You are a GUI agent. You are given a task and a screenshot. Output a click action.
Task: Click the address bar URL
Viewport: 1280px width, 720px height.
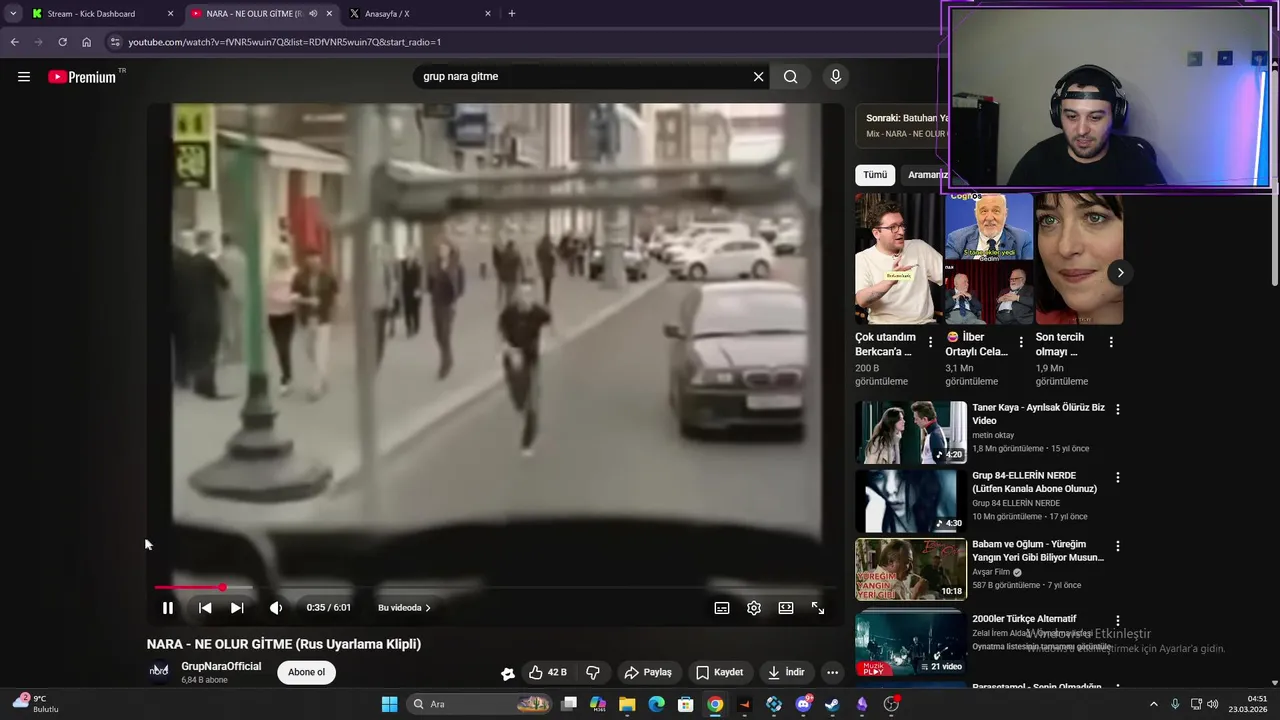click(285, 42)
